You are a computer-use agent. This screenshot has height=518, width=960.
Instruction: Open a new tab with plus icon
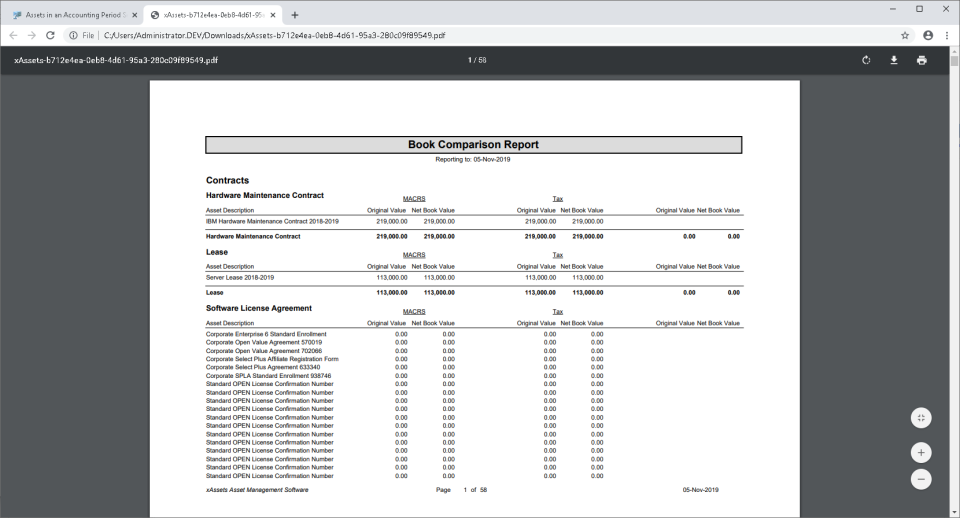coord(294,15)
